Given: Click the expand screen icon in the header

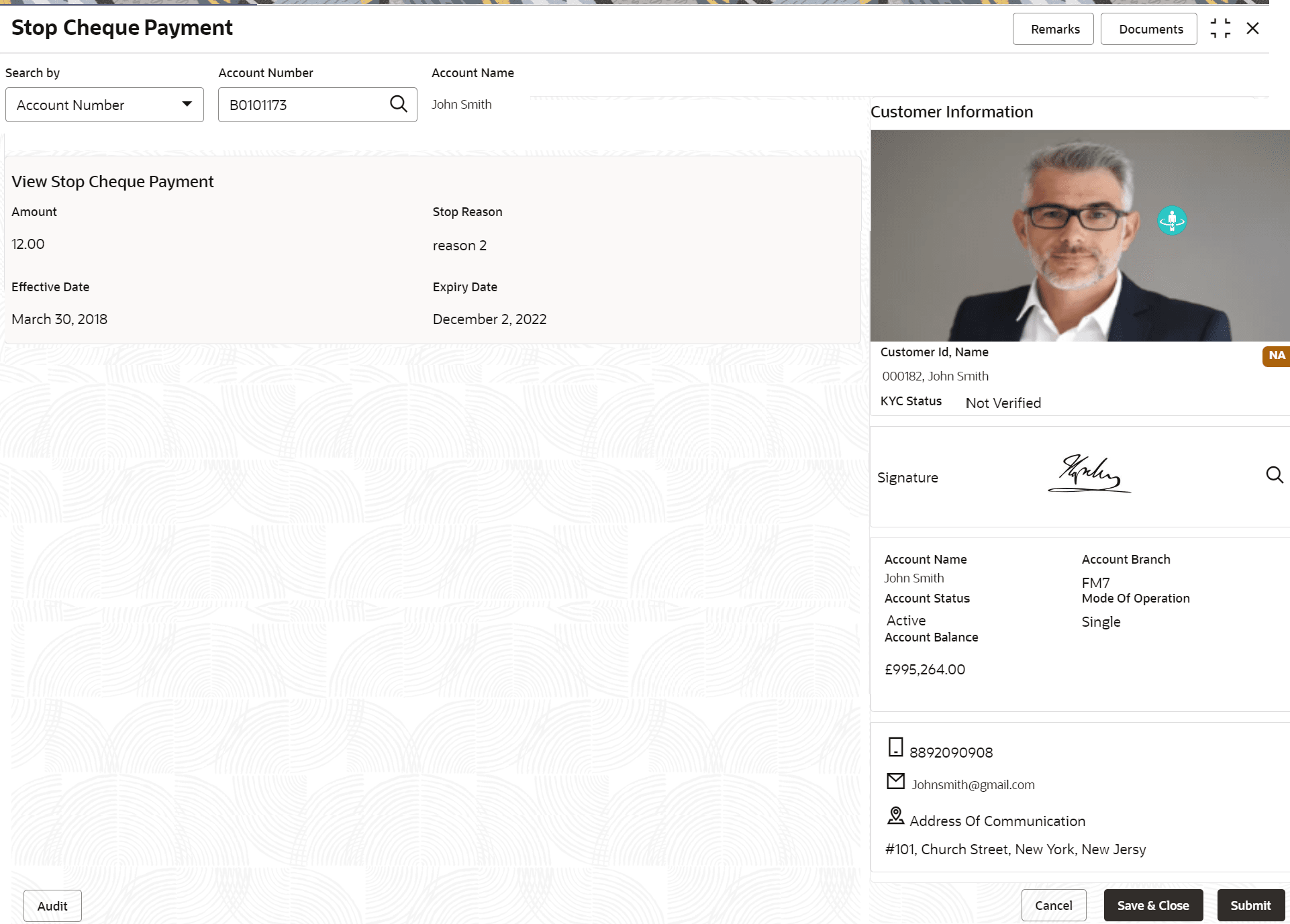Looking at the screenshot, I should pyautogui.click(x=1221, y=28).
